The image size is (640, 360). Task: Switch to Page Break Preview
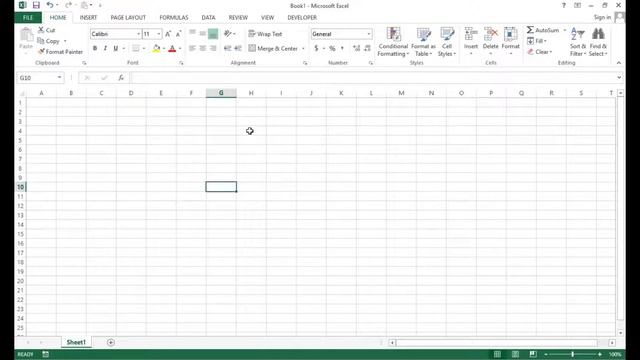533,354
